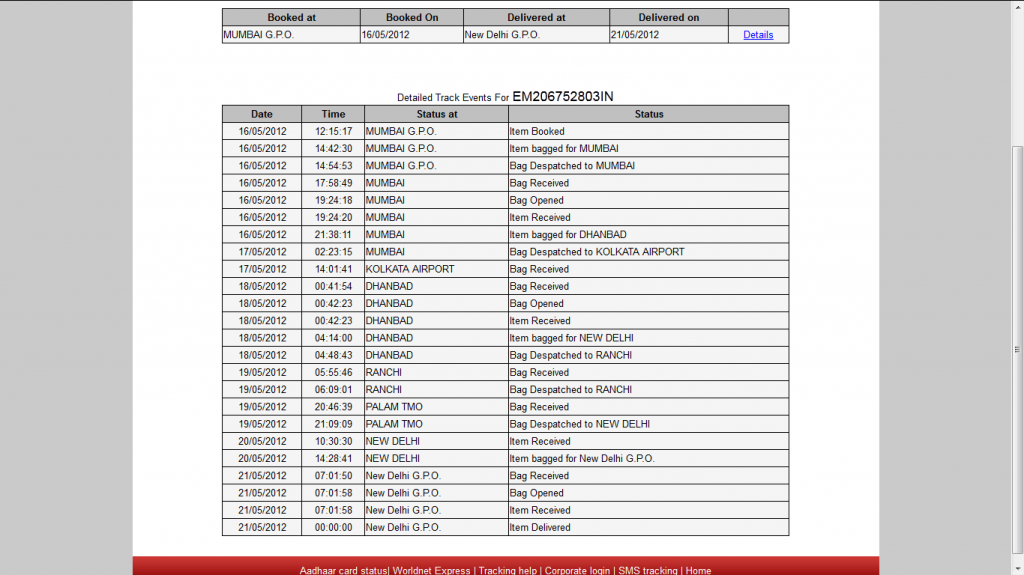Open the Aadhaar card status footer link
Screen dimensions: 1024x575
coord(343,570)
